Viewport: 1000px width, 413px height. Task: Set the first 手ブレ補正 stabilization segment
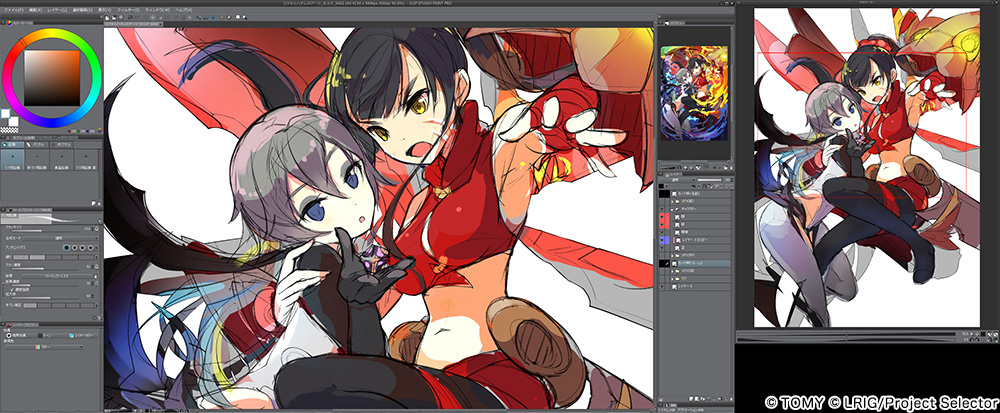coord(30,305)
